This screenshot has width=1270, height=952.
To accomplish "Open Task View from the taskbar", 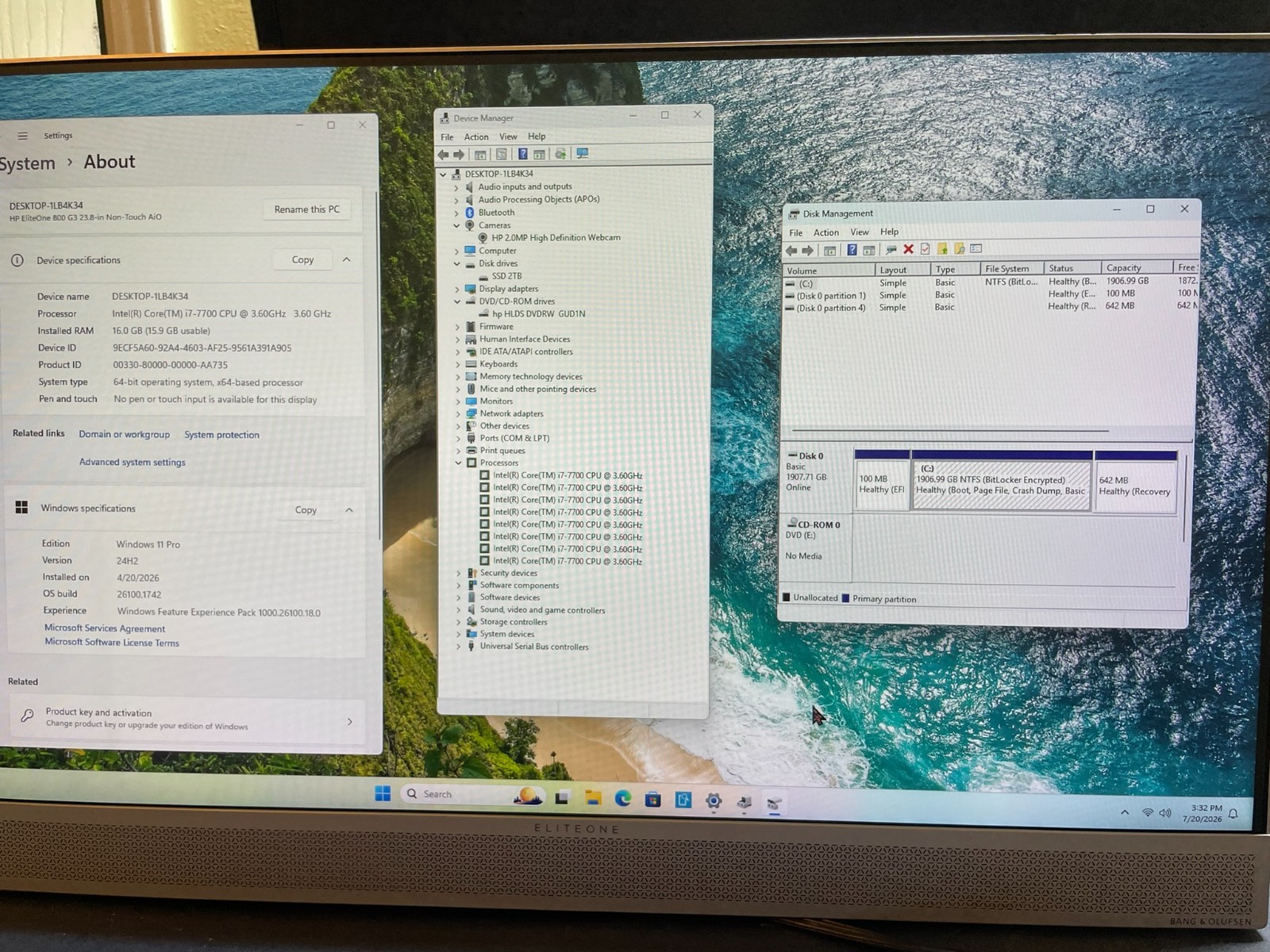I will tap(562, 797).
